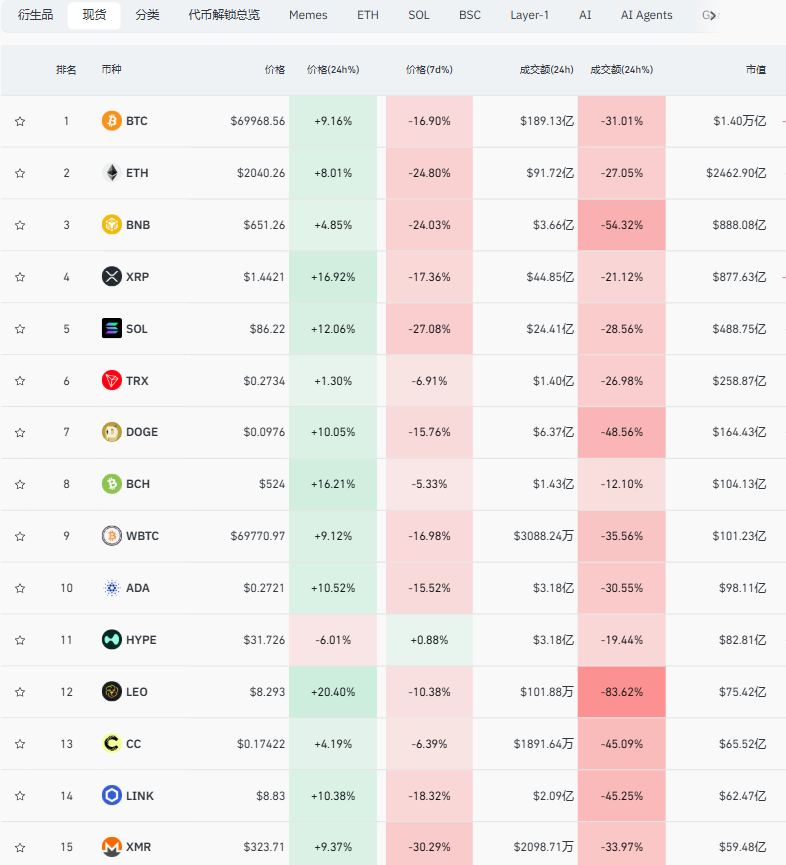Sort by 价格(24h%) column header
The height and width of the screenshot is (865, 786).
[332, 70]
